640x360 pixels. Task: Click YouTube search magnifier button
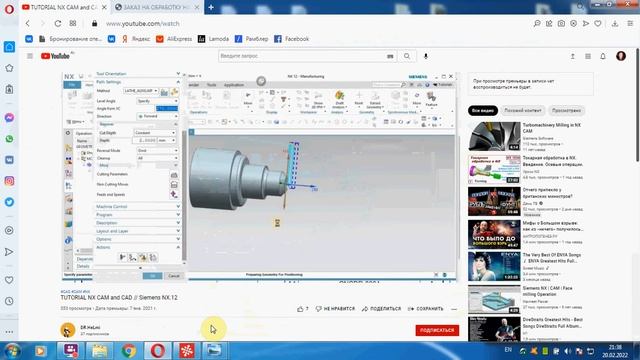click(x=407, y=56)
